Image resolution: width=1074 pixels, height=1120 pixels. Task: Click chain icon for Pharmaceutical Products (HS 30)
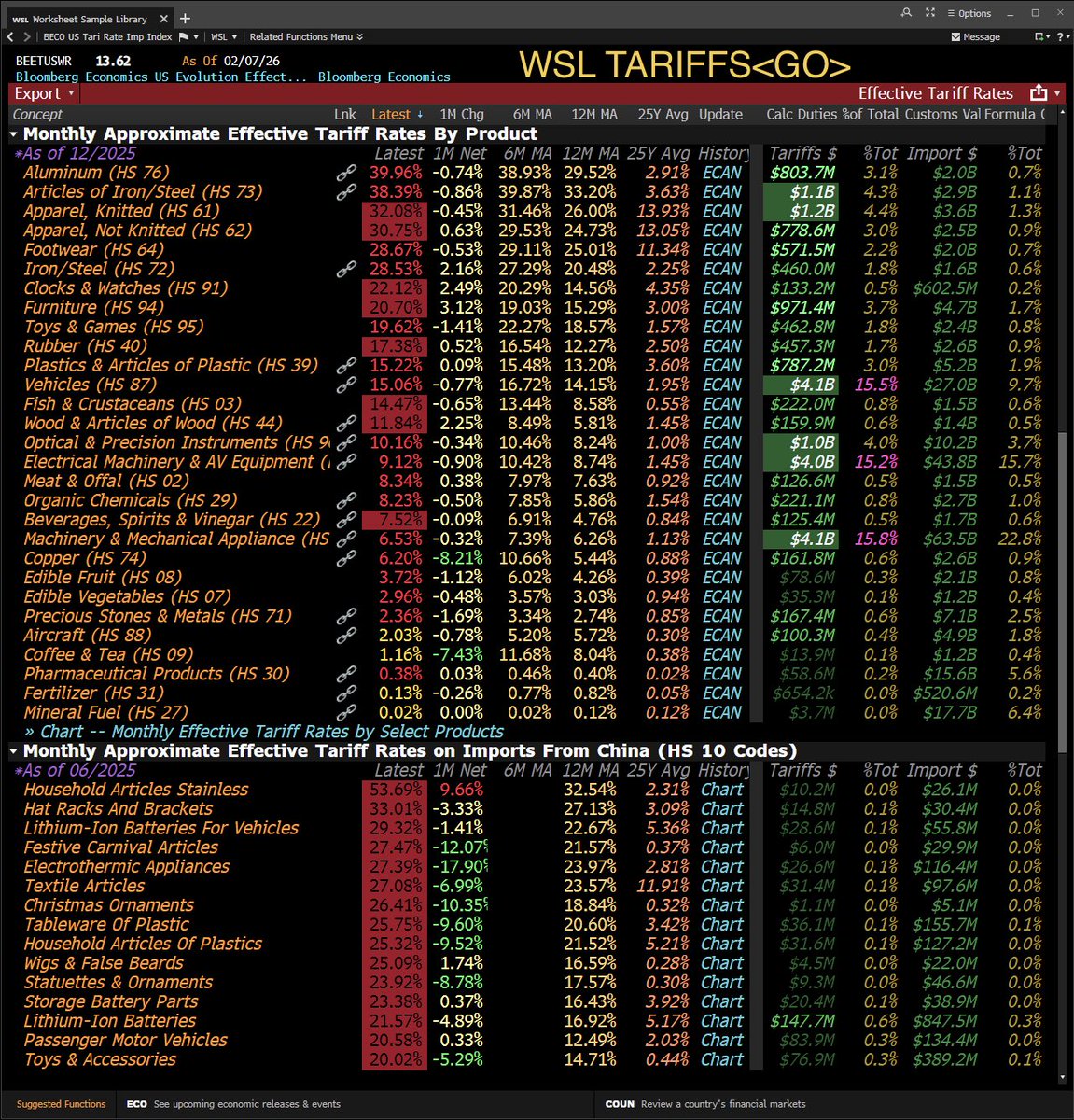(346, 674)
